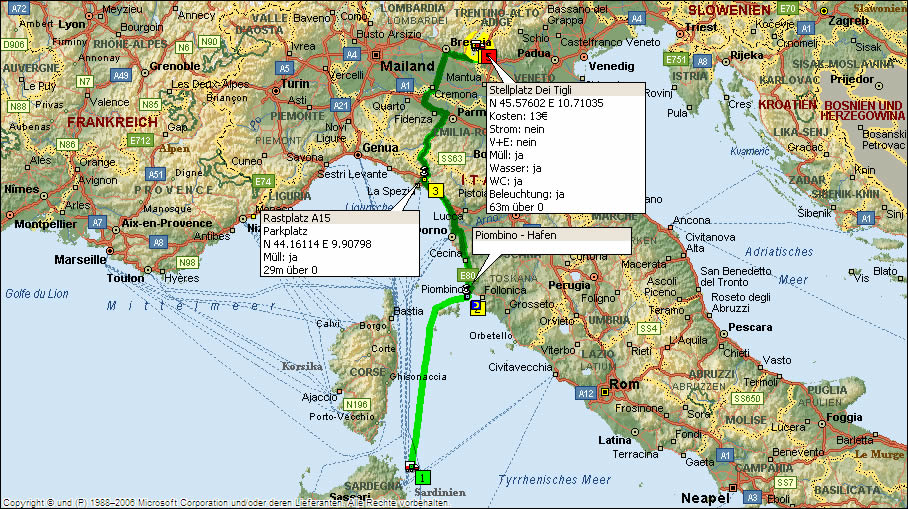Click the red end-of-route marker near Brescia
The height and width of the screenshot is (509, 908).
tap(489, 57)
